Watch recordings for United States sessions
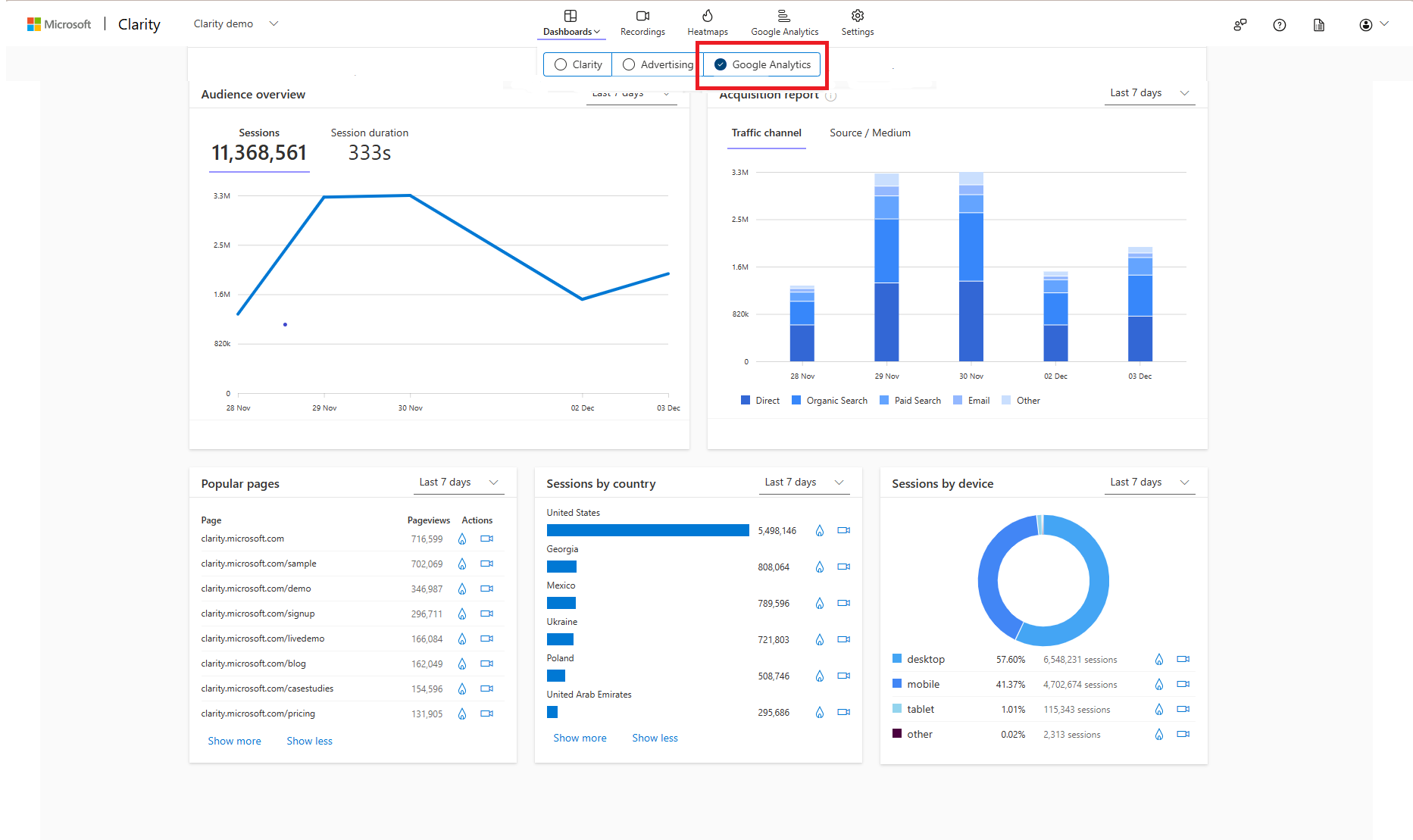The height and width of the screenshot is (840, 1413). click(843, 530)
